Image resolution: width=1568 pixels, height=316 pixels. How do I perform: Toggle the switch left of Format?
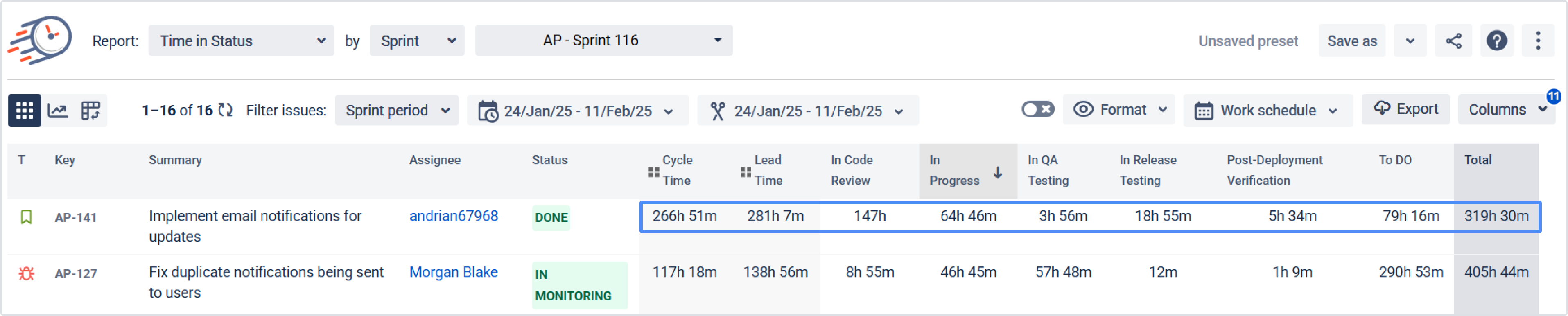pyautogui.click(x=1037, y=110)
